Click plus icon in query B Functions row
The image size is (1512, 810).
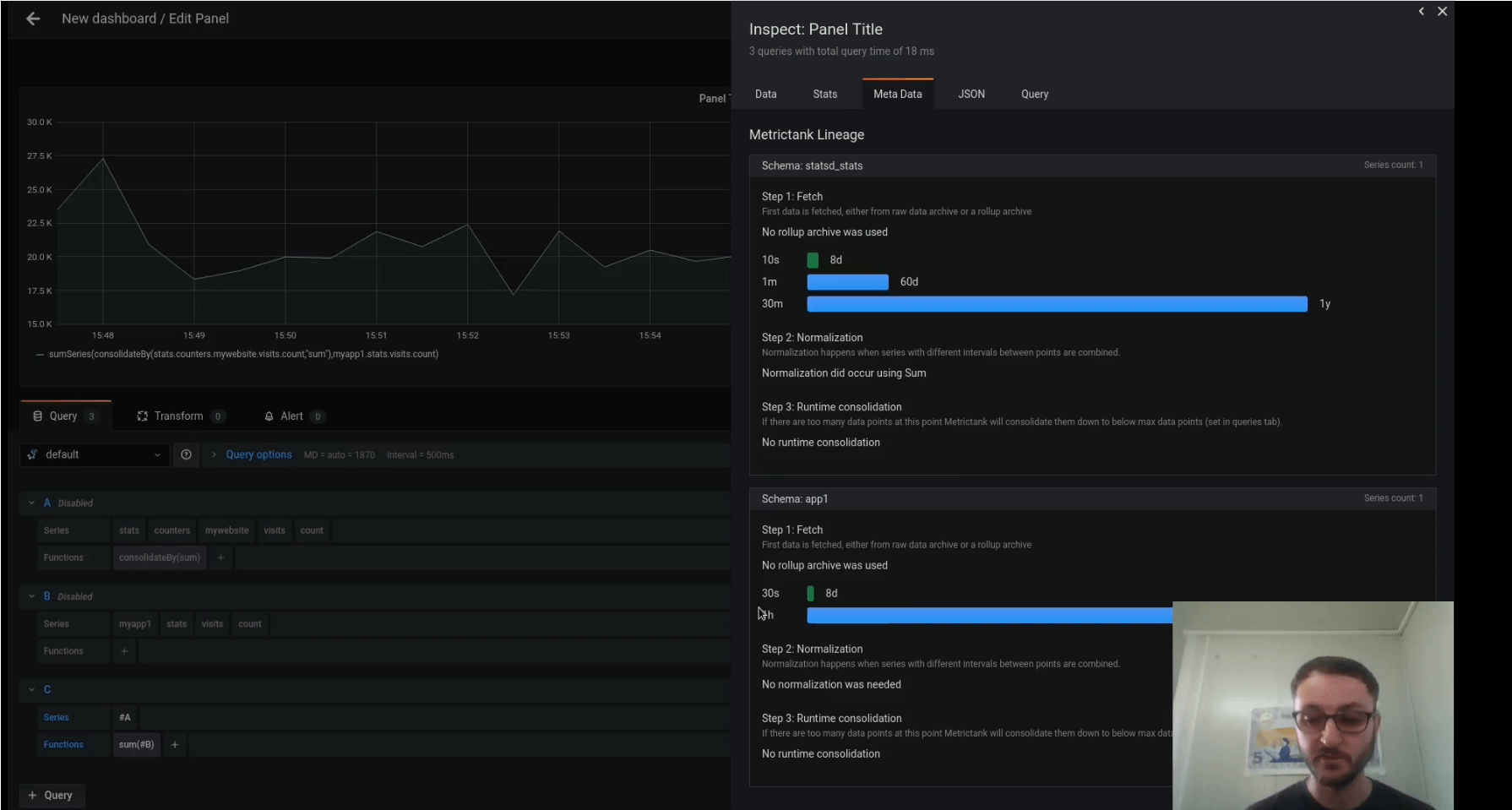click(x=124, y=651)
